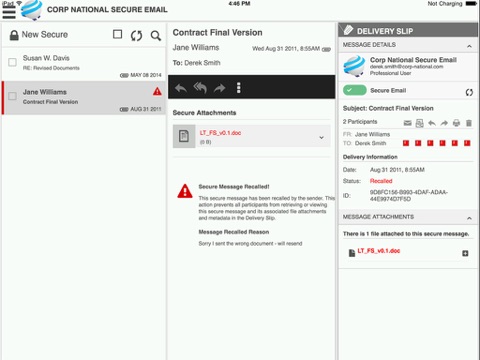The height and width of the screenshot is (360, 480).
Task: Reply all using the double-arrow icon
Action: click(200, 88)
